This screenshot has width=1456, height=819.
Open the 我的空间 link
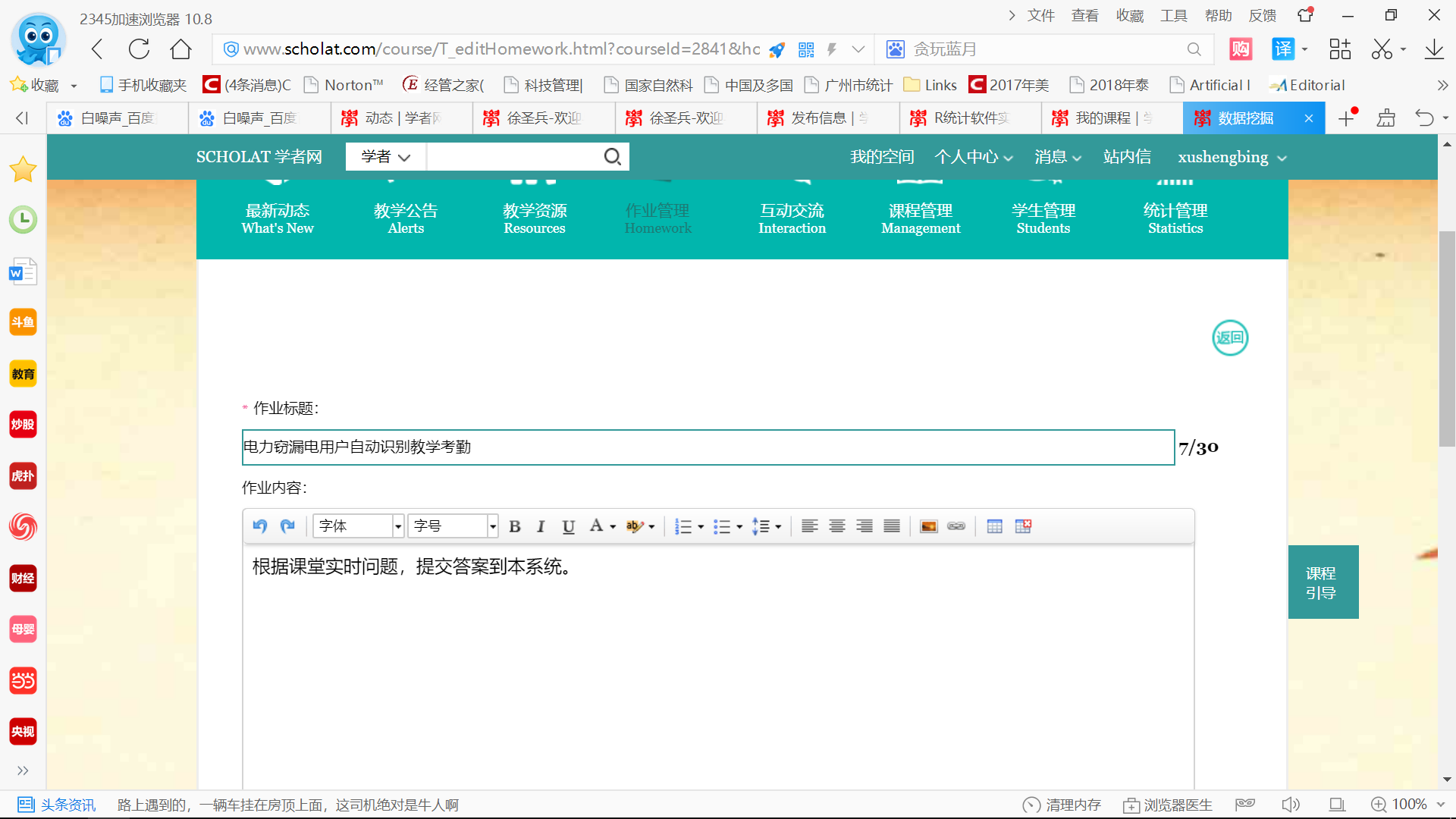pos(881,157)
